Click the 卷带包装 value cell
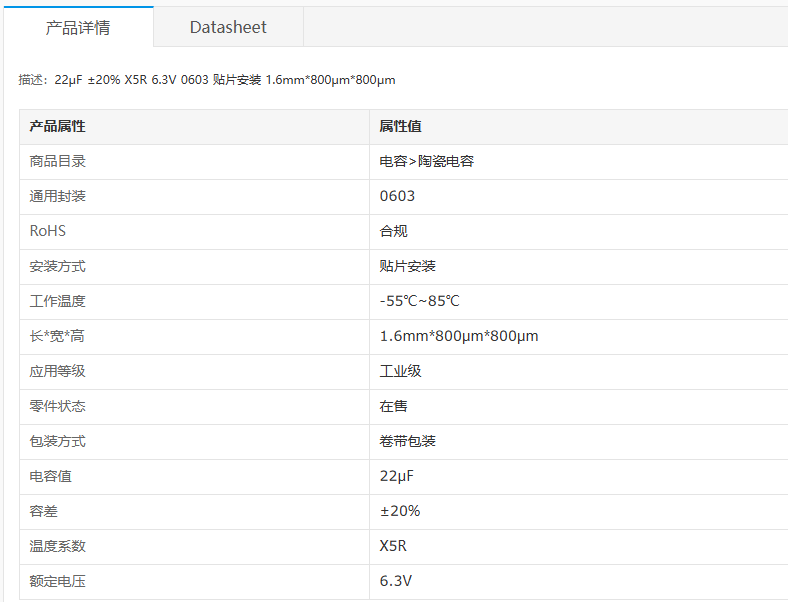This screenshot has width=788, height=602. [408, 441]
